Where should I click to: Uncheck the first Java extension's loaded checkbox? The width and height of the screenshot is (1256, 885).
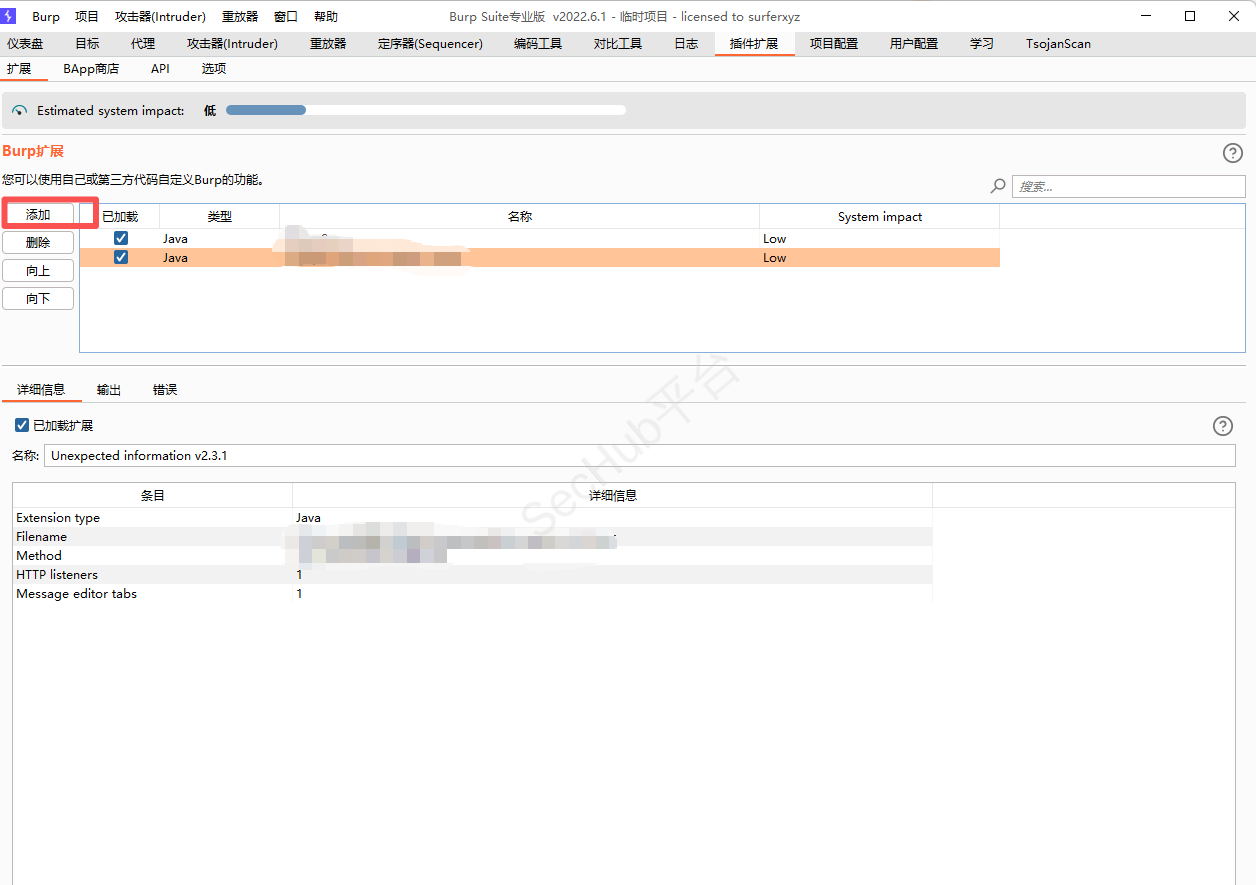click(x=121, y=239)
